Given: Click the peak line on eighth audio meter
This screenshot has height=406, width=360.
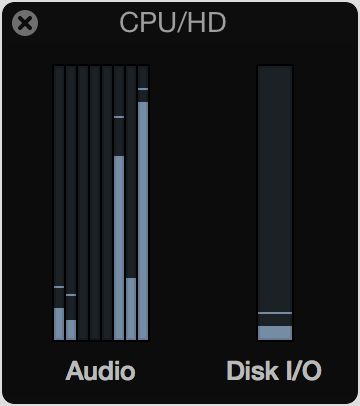Looking at the screenshot, I should click(143, 89).
